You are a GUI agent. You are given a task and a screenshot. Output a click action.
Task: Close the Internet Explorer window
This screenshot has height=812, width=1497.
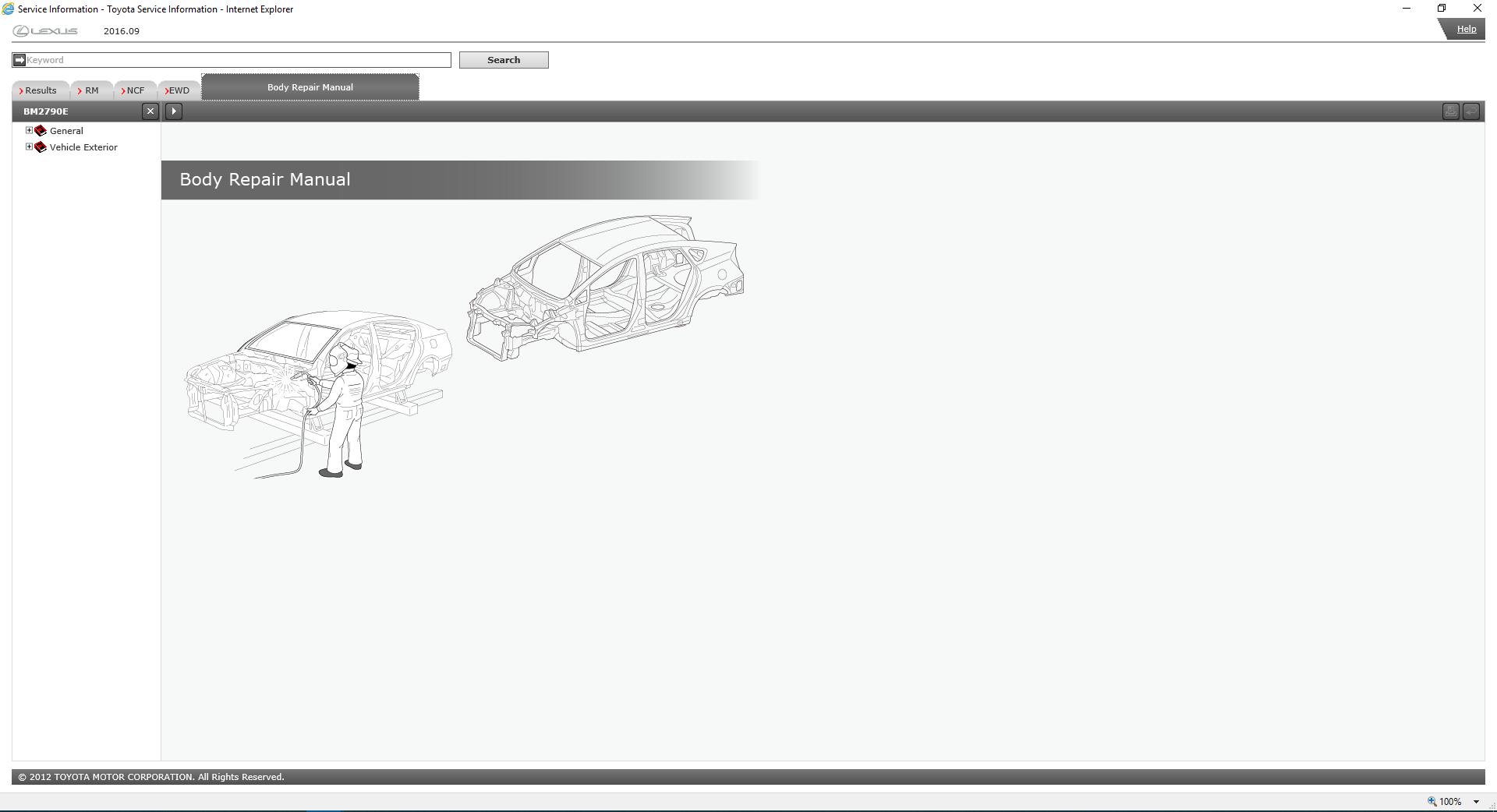click(x=1477, y=9)
